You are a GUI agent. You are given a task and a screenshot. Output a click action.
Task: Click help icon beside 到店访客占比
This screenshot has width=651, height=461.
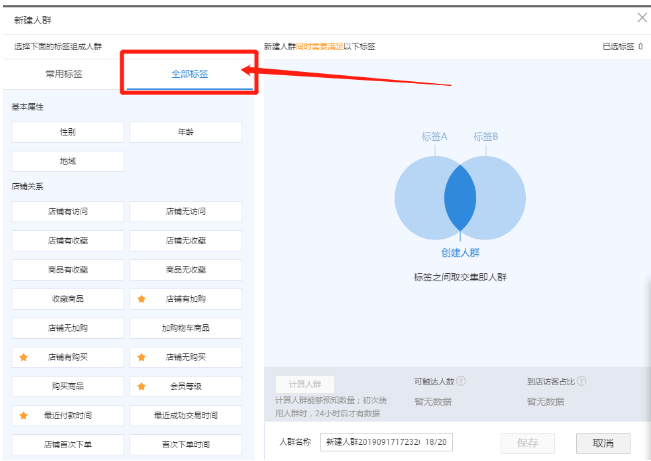pos(581,381)
